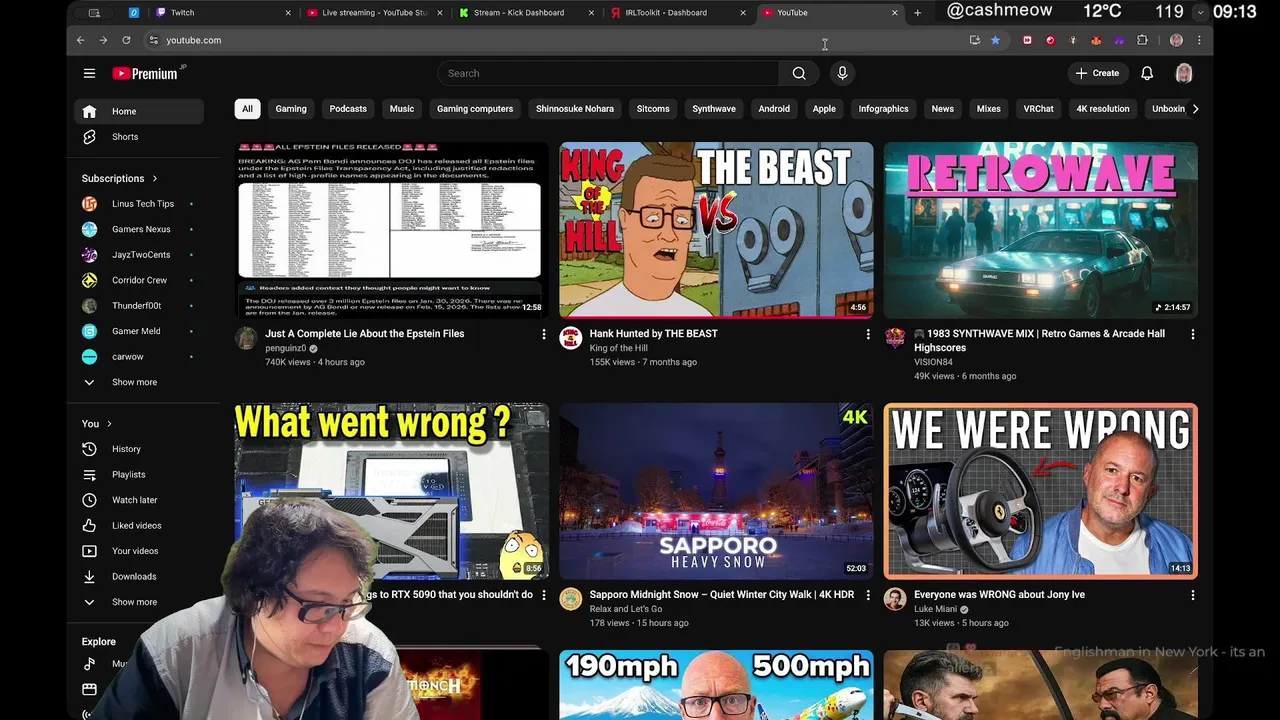Click the Luke Miani channel avatar

point(894,599)
